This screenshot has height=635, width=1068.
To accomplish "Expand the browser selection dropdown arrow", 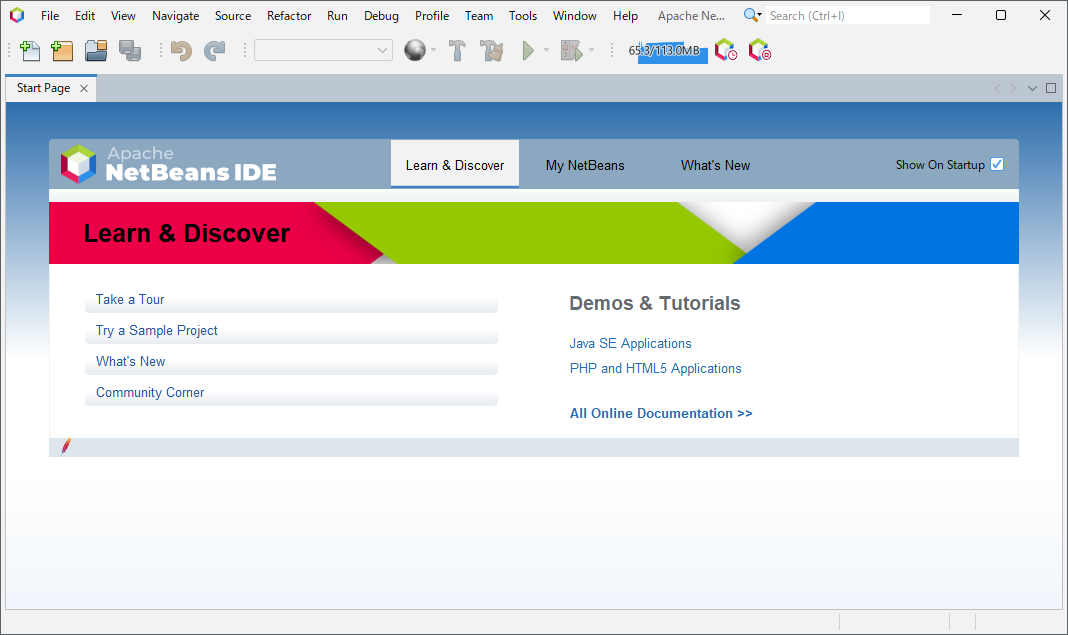I will coord(433,50).
